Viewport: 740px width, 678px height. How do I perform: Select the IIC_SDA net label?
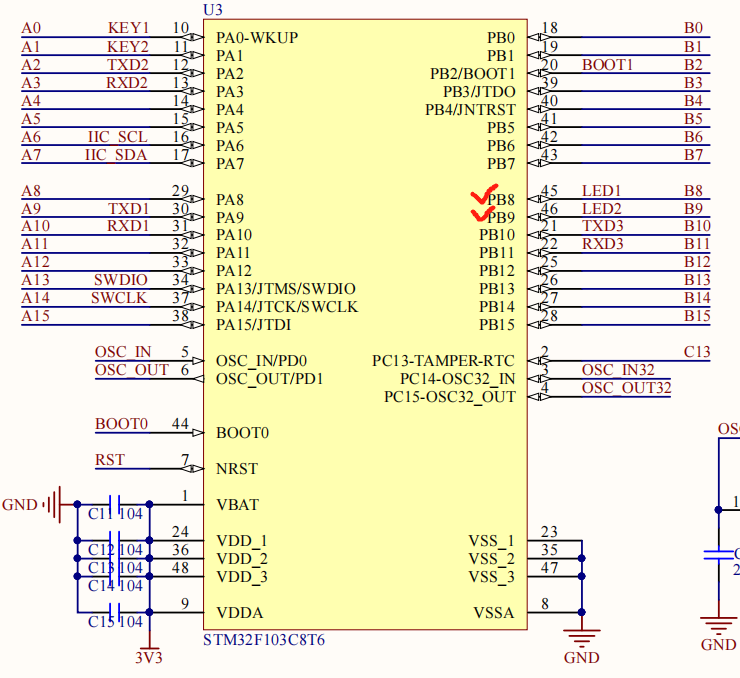click(x=116, y=155)
